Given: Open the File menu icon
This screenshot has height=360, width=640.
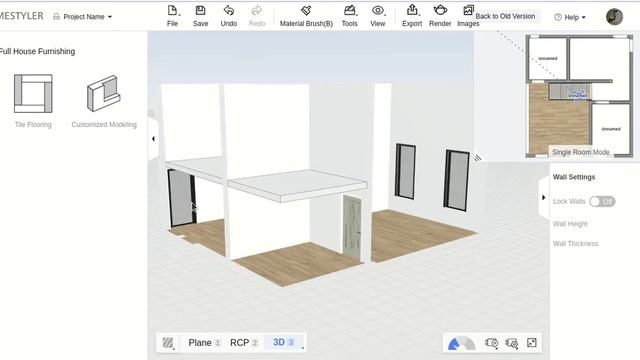Looking at the screenshot, I should (x=172, y=11).
